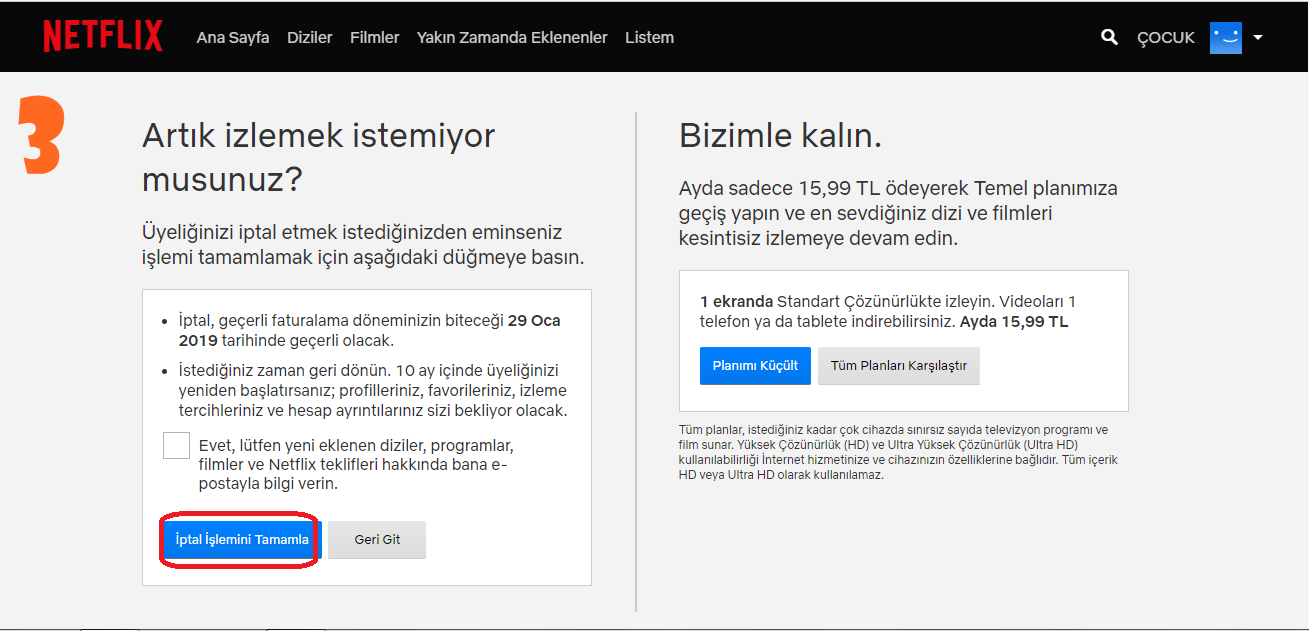Open the search magnifier icon
The height and width of the screenshot is (631, 1309).
click(1109, 37)
